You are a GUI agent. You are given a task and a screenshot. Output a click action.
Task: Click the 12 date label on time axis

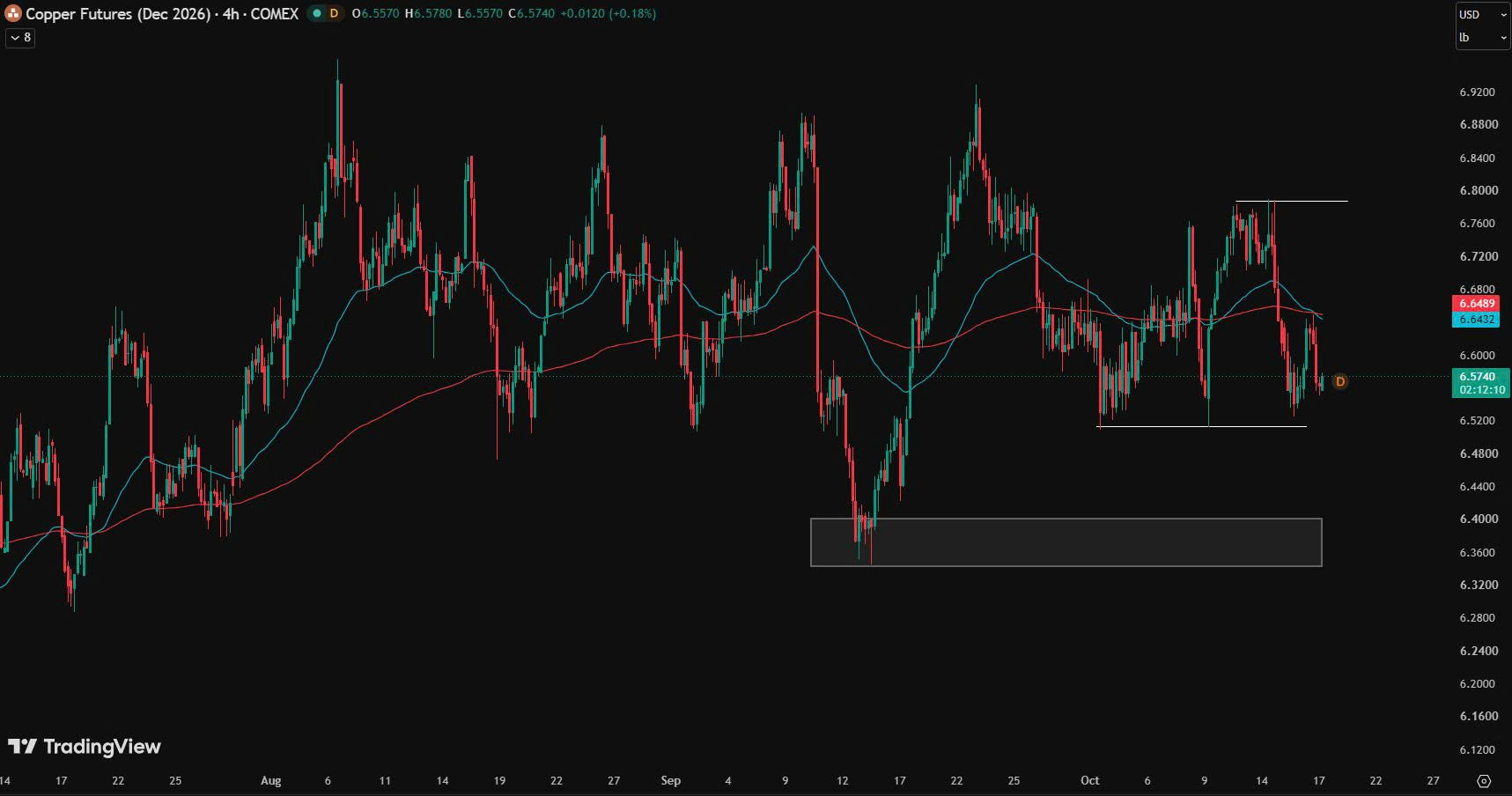843,780
